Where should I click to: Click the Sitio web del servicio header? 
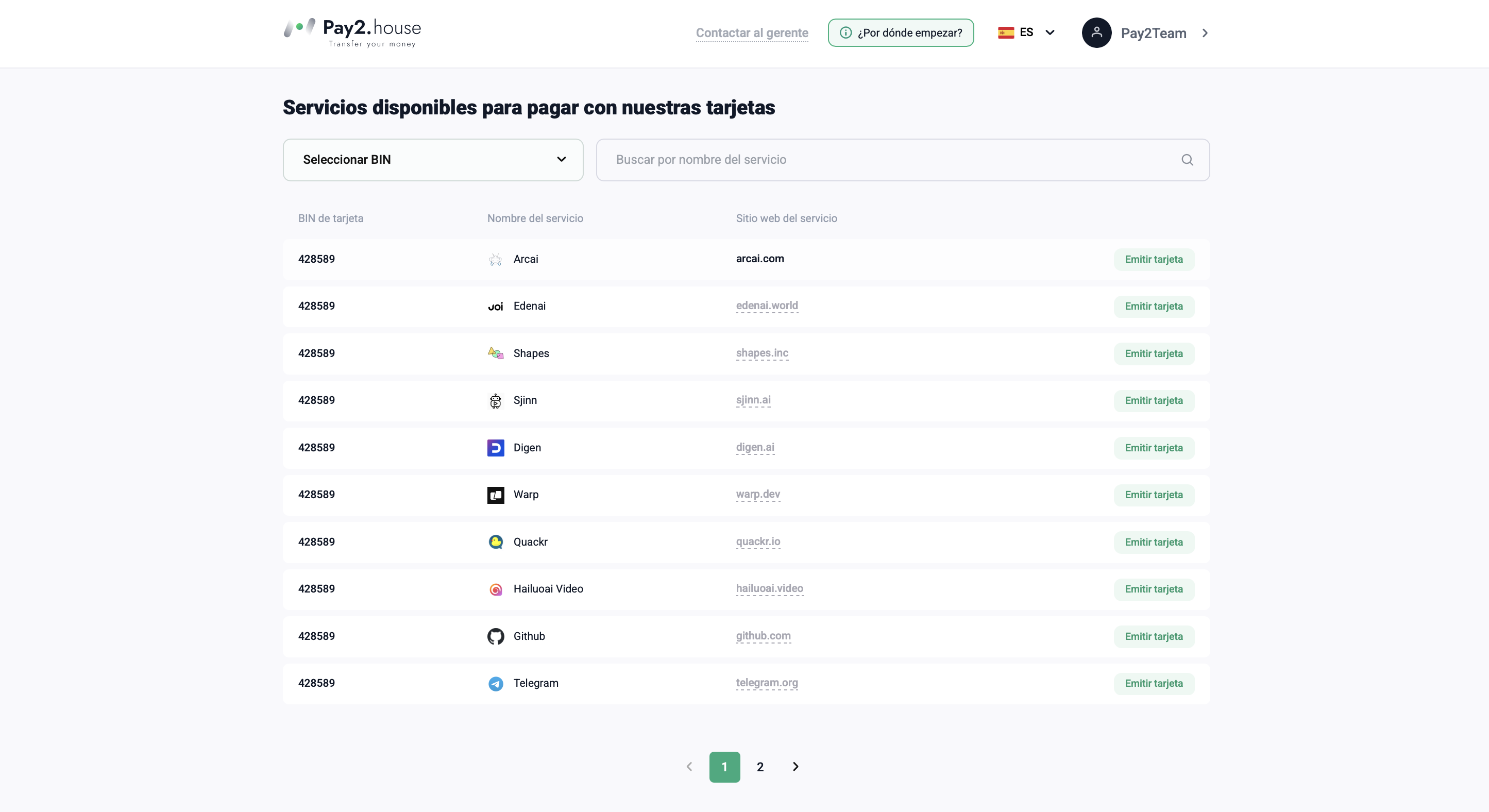click(x=786, y=218)
